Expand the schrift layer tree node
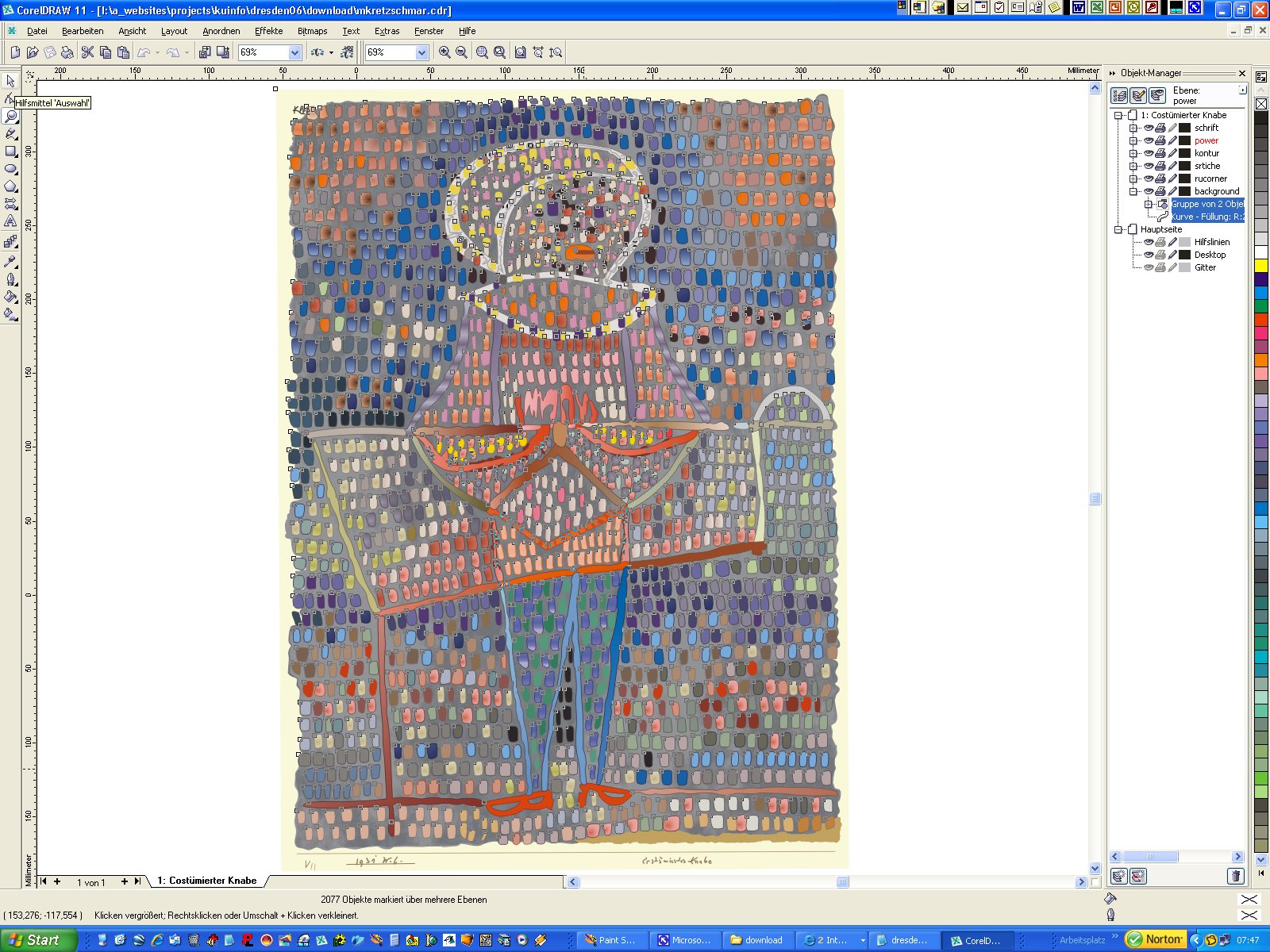The image size is (1270, 952). [x=1133, y=128]
